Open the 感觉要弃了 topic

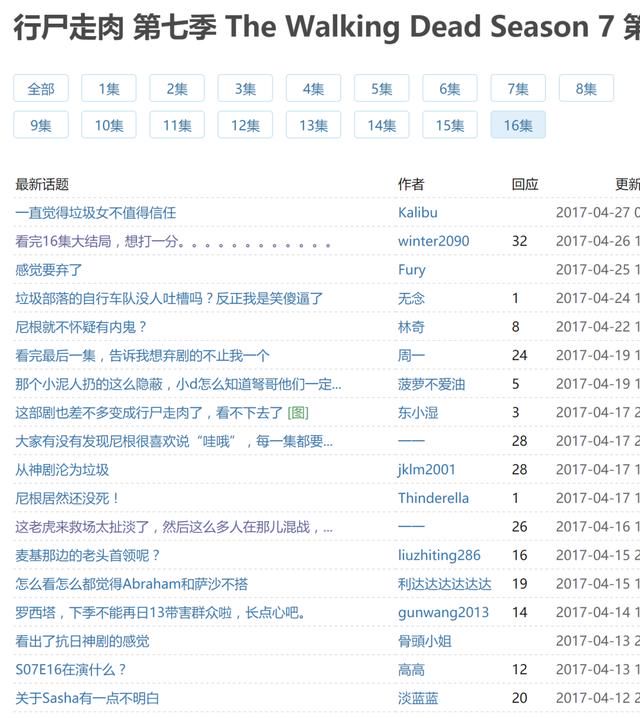(x=49, y=270)
